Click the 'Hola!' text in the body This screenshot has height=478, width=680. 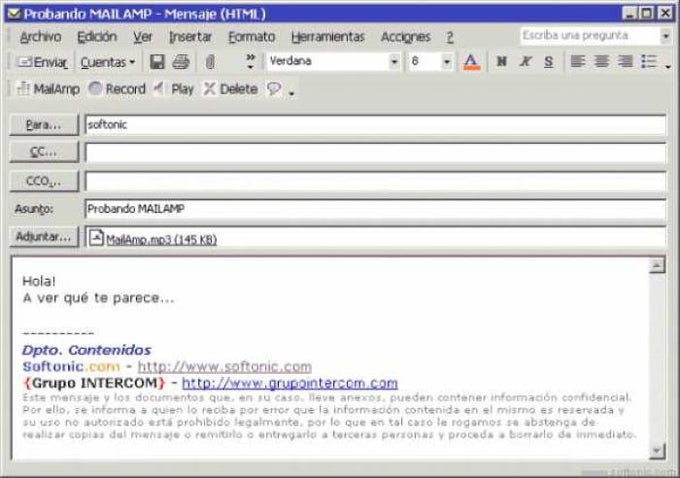click(x=39, y=281)
